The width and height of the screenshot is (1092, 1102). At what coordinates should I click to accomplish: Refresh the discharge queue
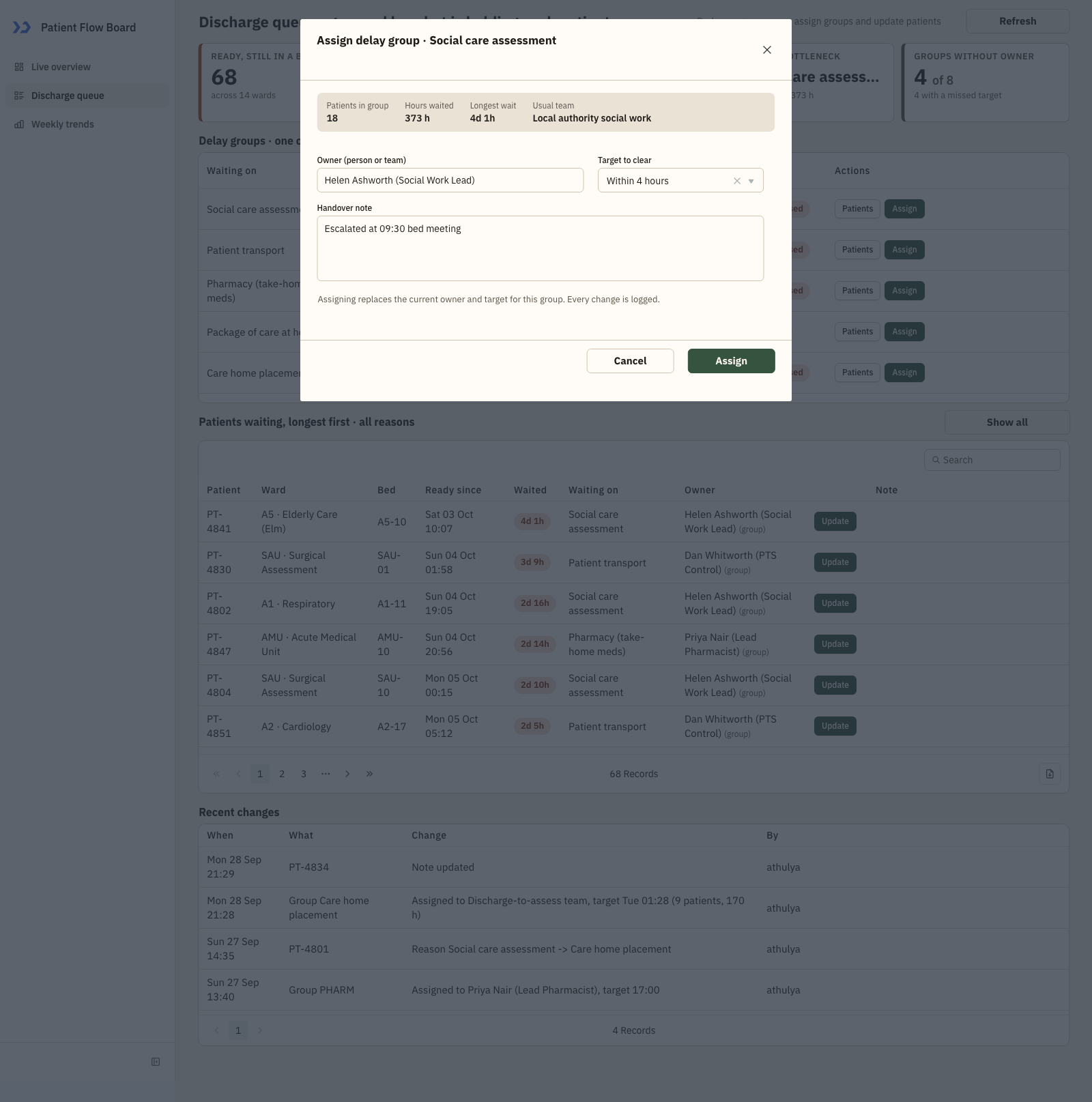pos(1018,21)
